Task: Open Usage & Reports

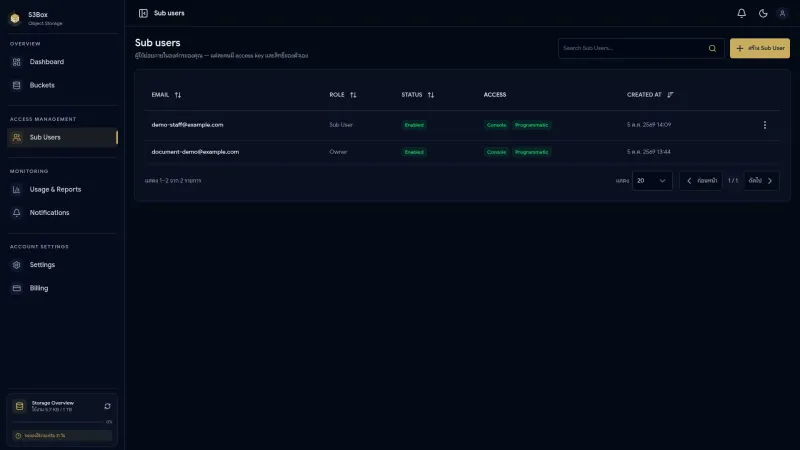Action: coord(62,189)
